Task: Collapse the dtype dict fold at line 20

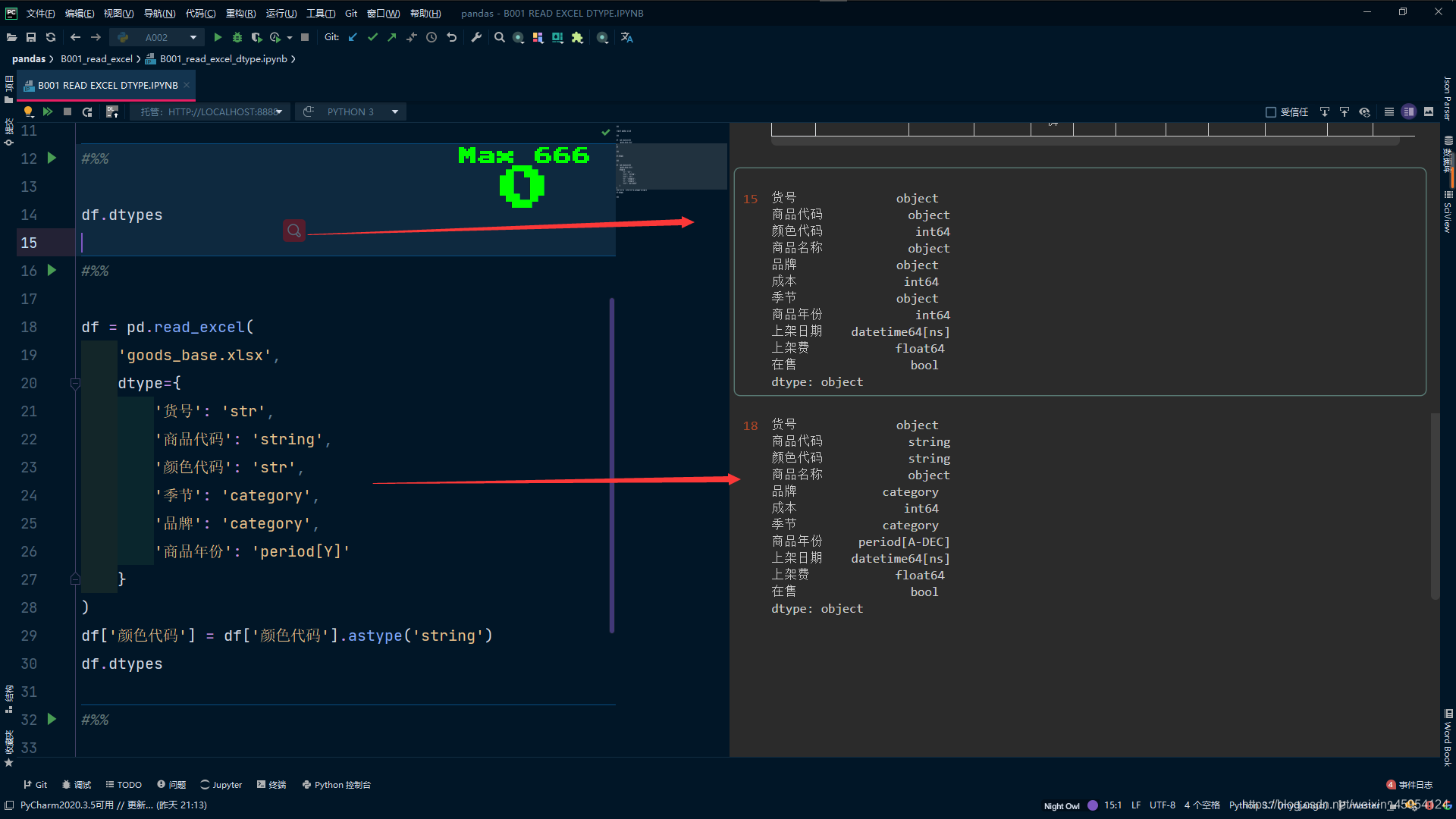Action: point(75,384)
